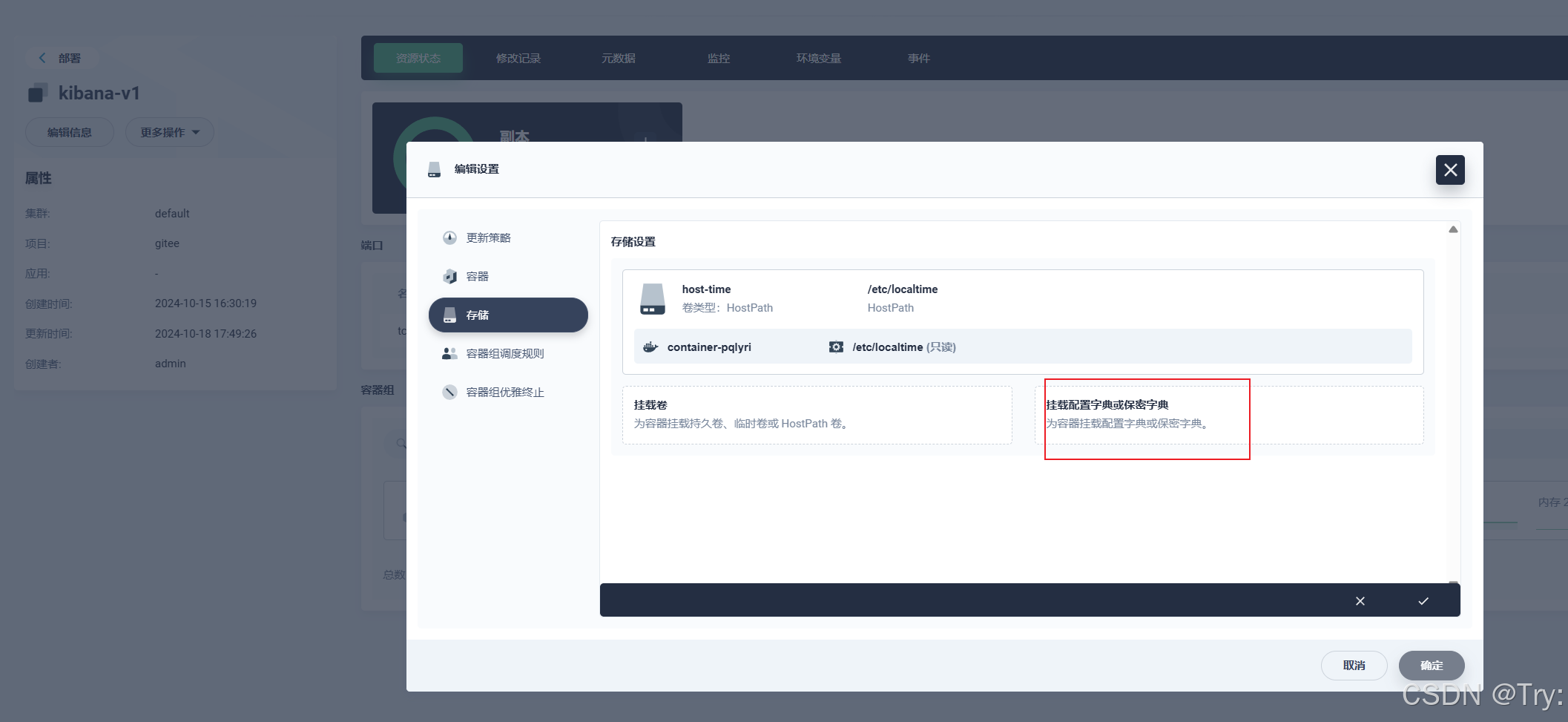Click the creator value admin
This screenshot has width=1568, height=722.
coord(171,364)
